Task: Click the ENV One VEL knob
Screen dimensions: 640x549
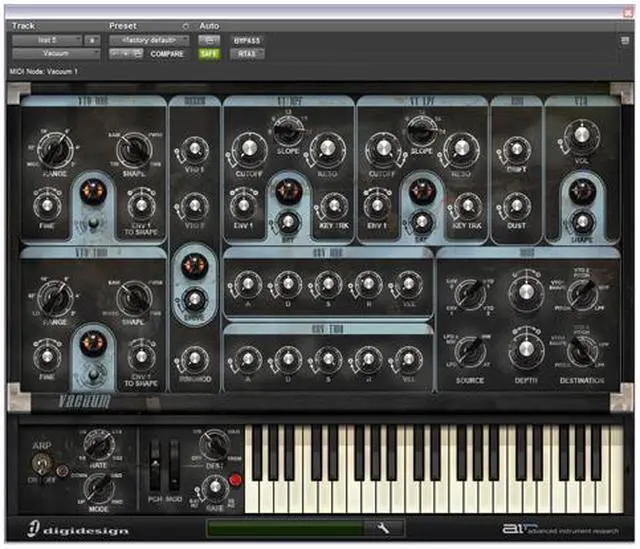Action: point(408,284)
